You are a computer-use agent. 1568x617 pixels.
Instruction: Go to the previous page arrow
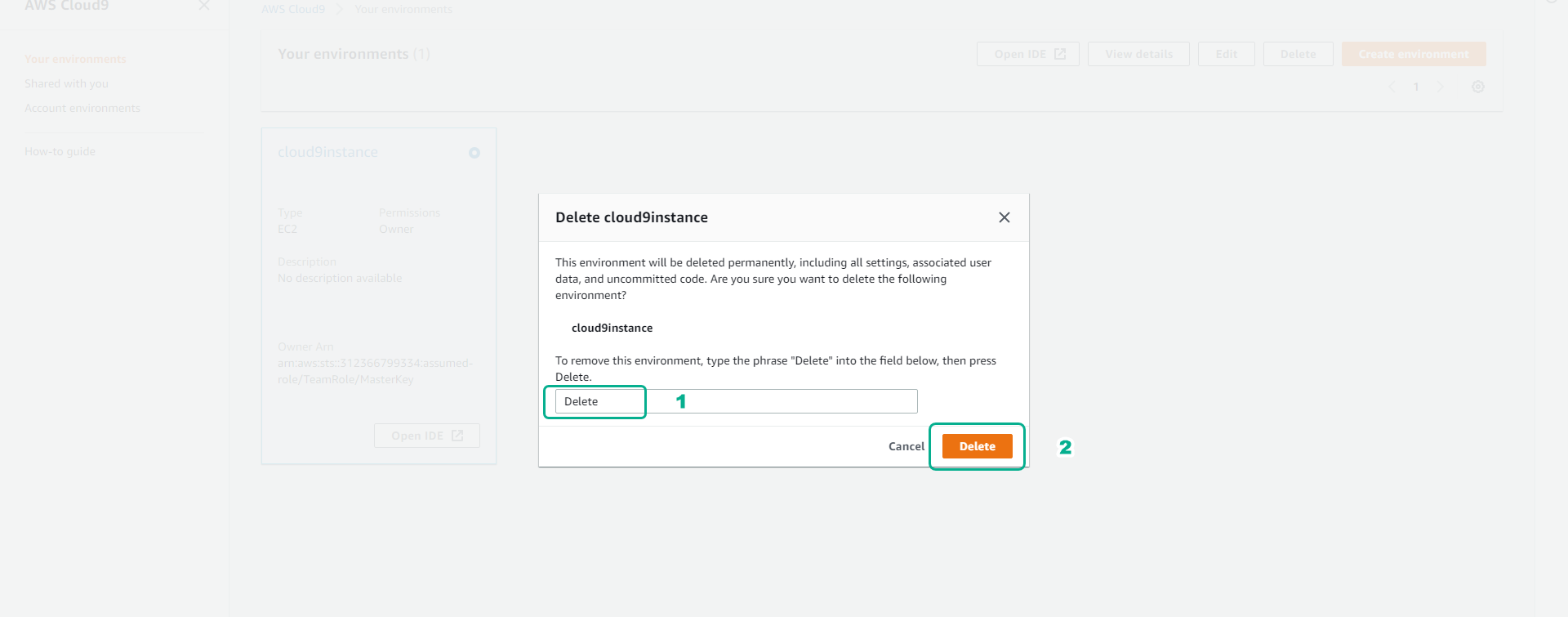[x=1392, y=87]
